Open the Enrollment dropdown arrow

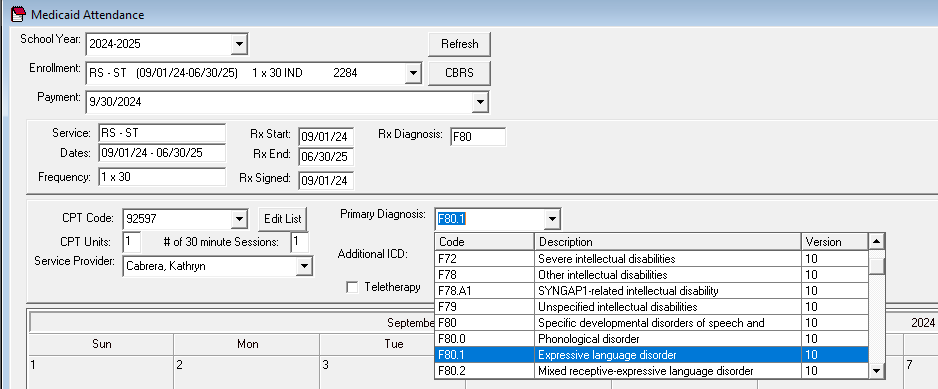tap(413, 73)
